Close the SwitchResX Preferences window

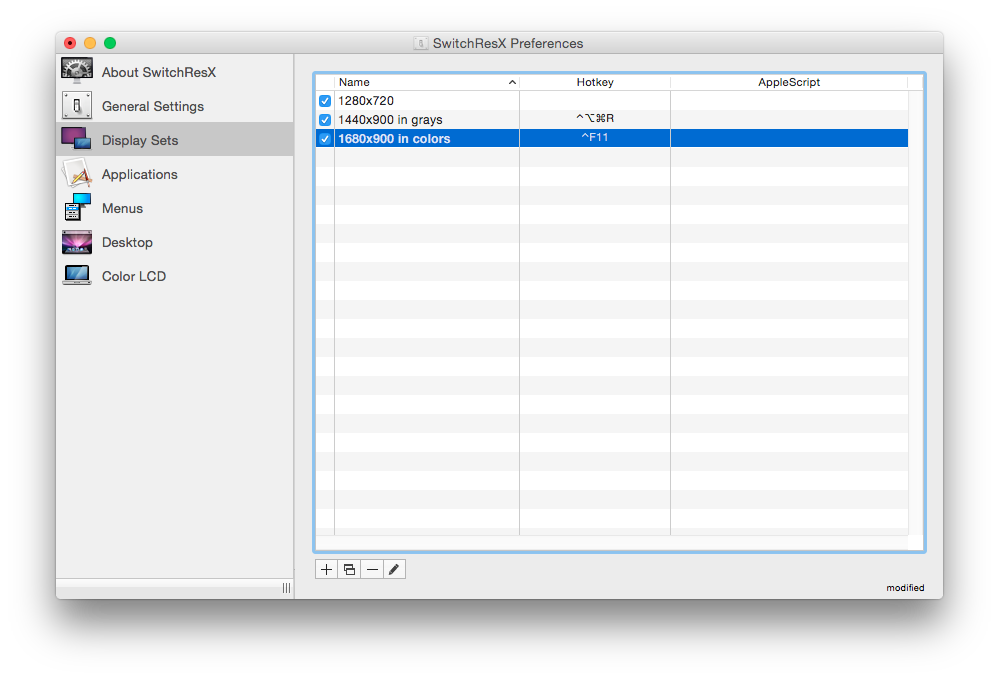tap(70, 43)
